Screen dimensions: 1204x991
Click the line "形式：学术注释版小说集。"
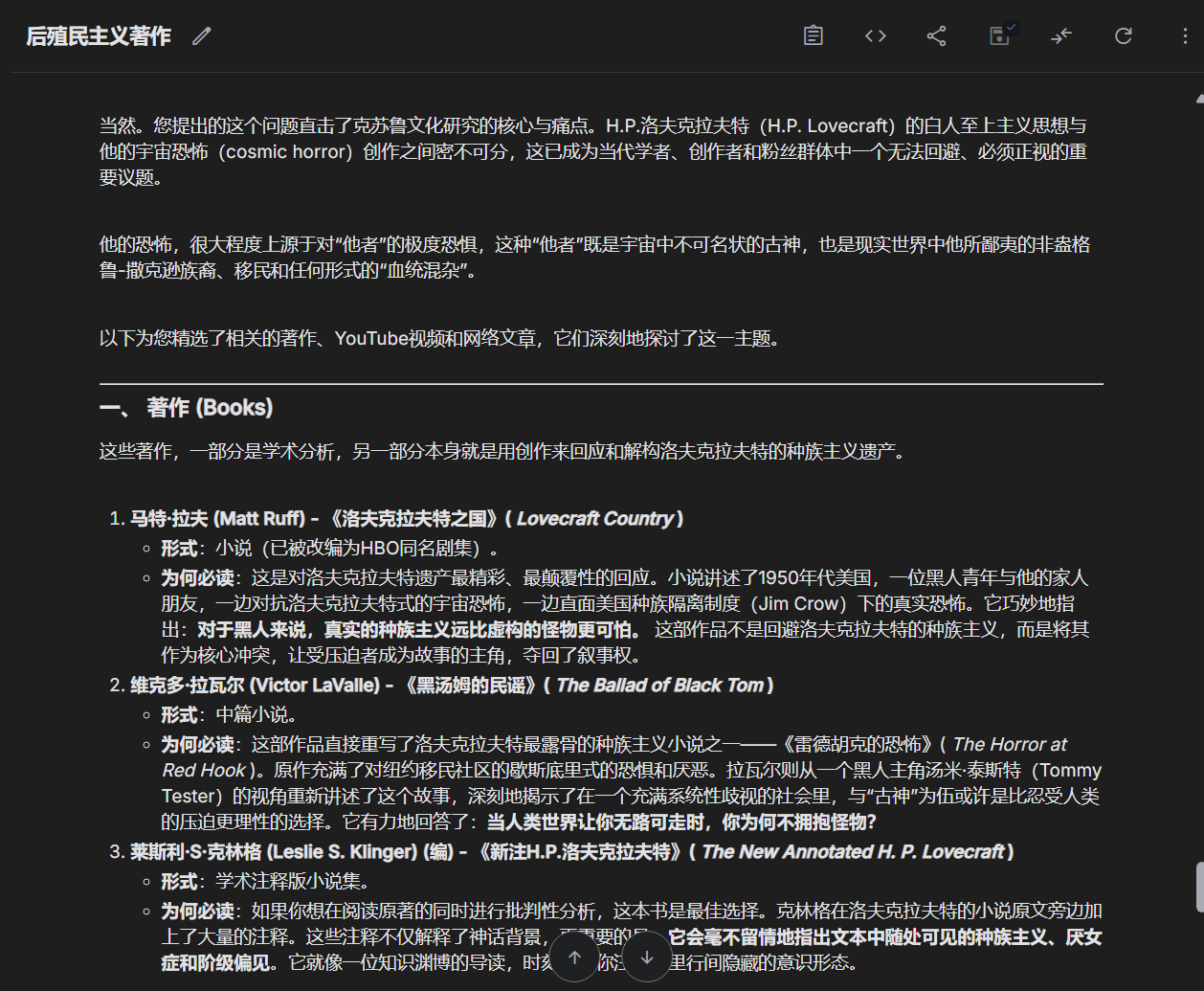pyautogui.click(x=265, y=882)
